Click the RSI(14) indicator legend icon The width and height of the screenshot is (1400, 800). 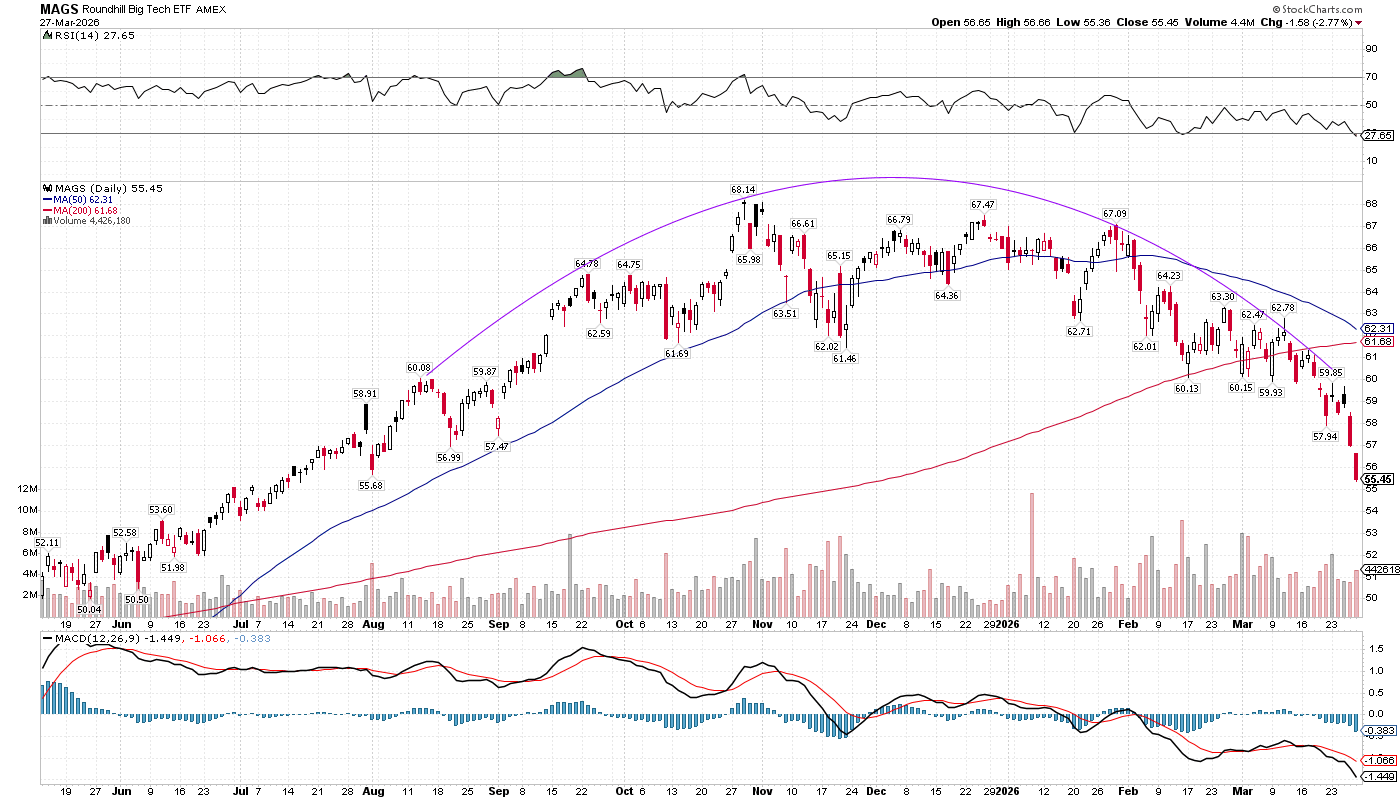(46, 35)
